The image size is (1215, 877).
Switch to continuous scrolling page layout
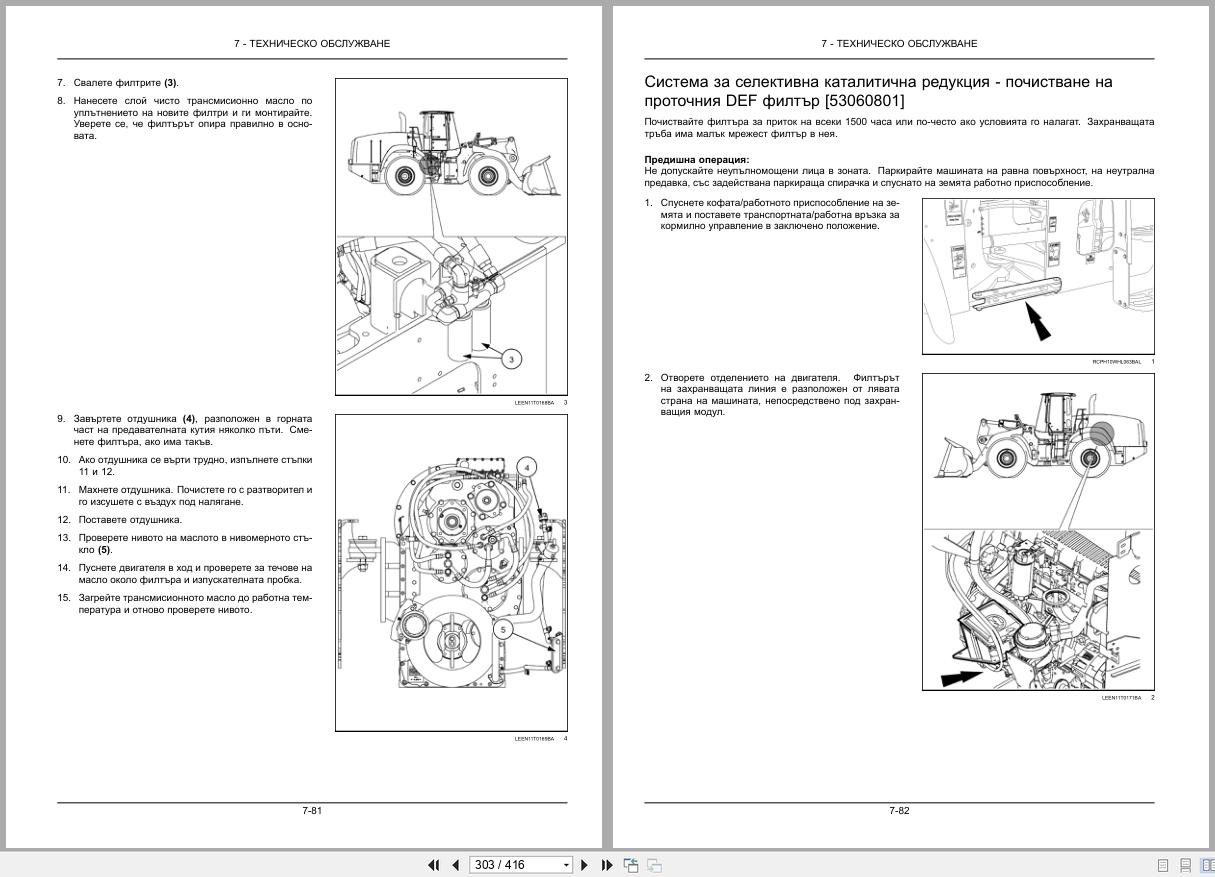1185,865
